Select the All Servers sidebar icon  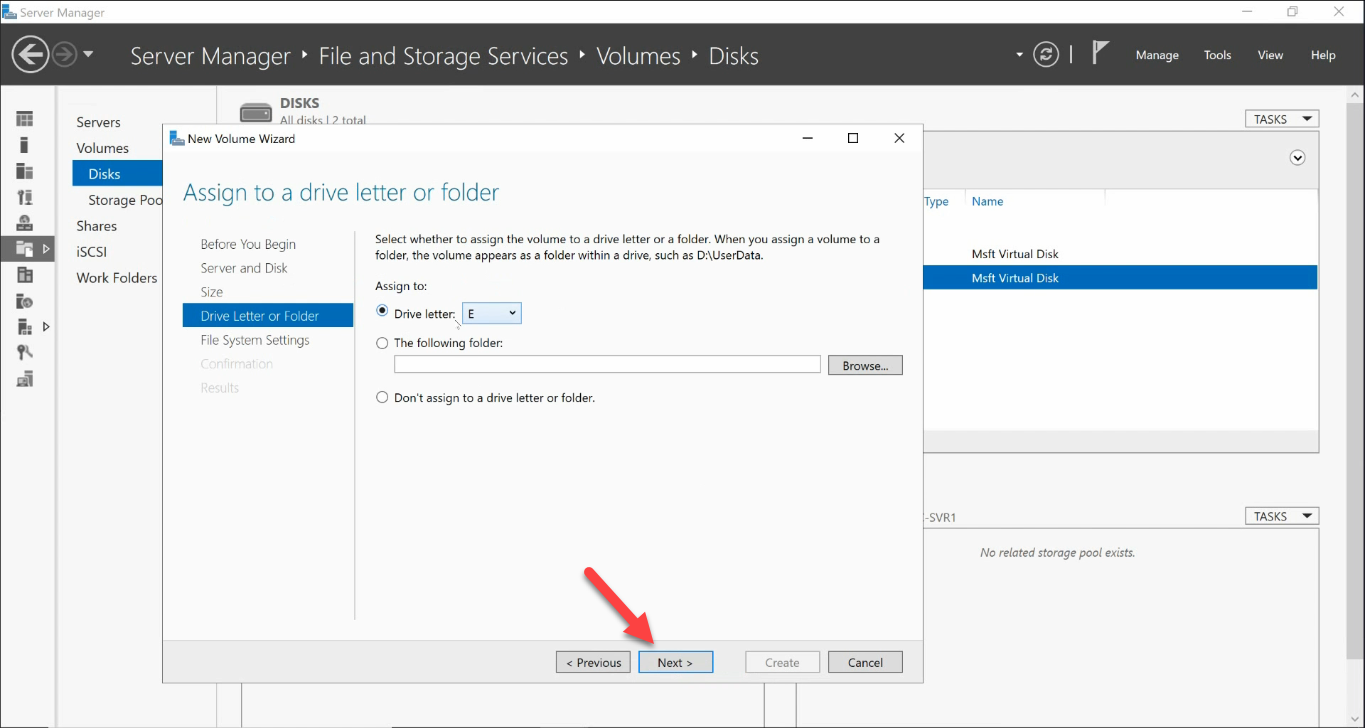pyautogui.click(x=25, y=171)
